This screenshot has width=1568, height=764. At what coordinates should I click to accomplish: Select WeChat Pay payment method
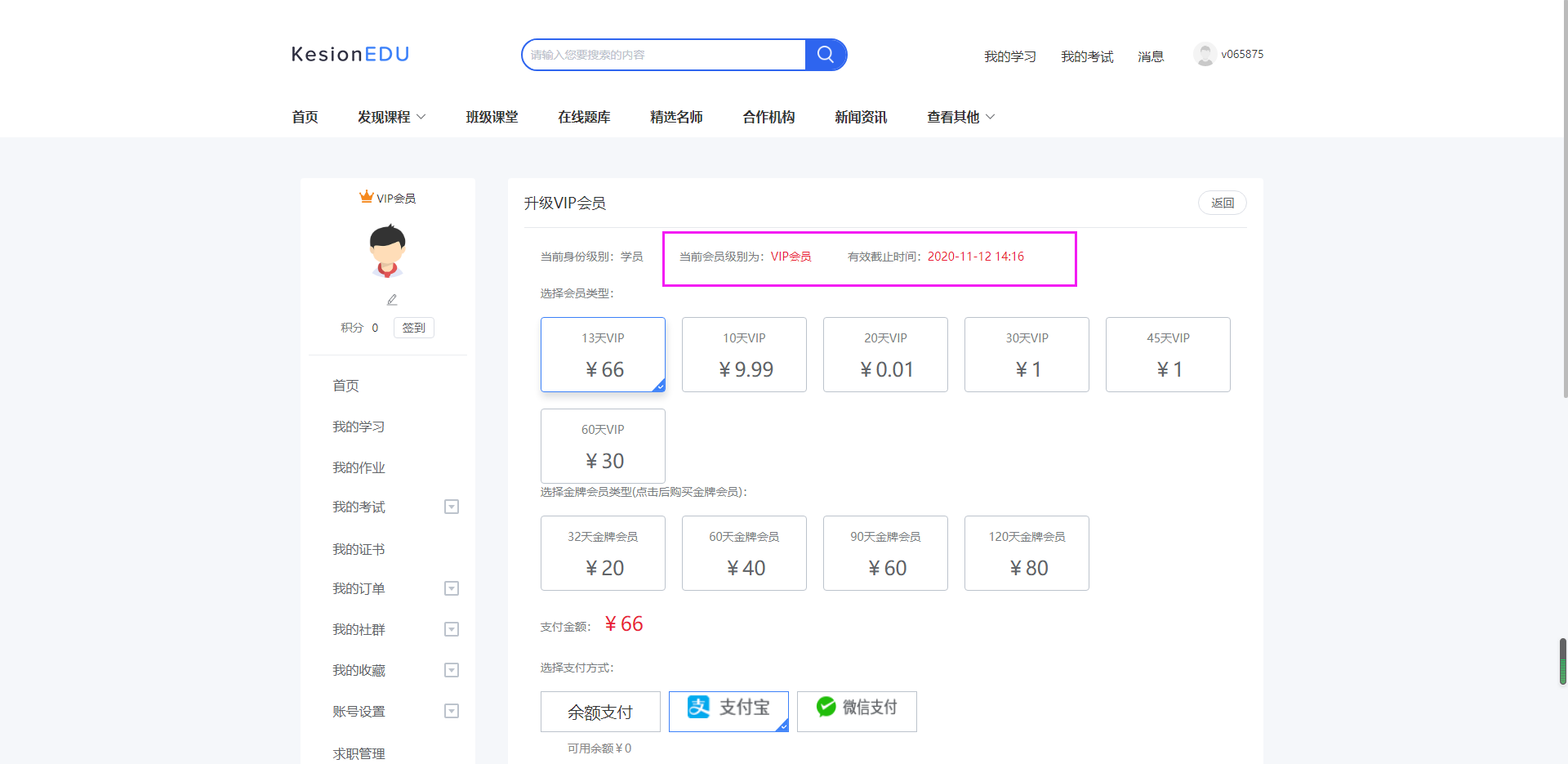pyautogui.click(x=857, y=711)
